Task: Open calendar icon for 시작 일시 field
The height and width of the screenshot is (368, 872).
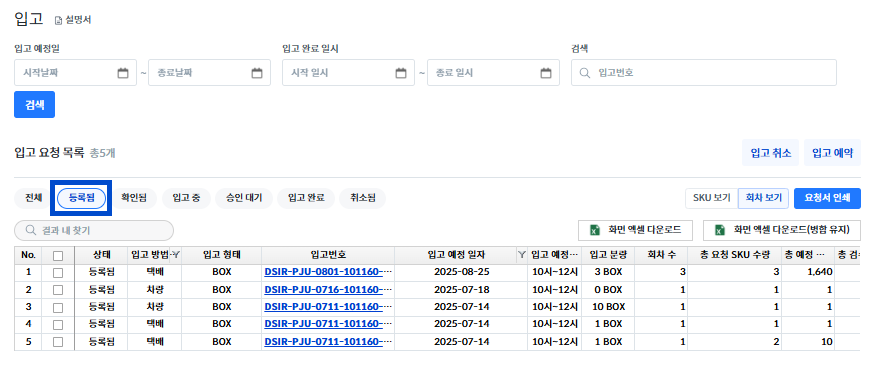Action: click(x=400, y=73)
